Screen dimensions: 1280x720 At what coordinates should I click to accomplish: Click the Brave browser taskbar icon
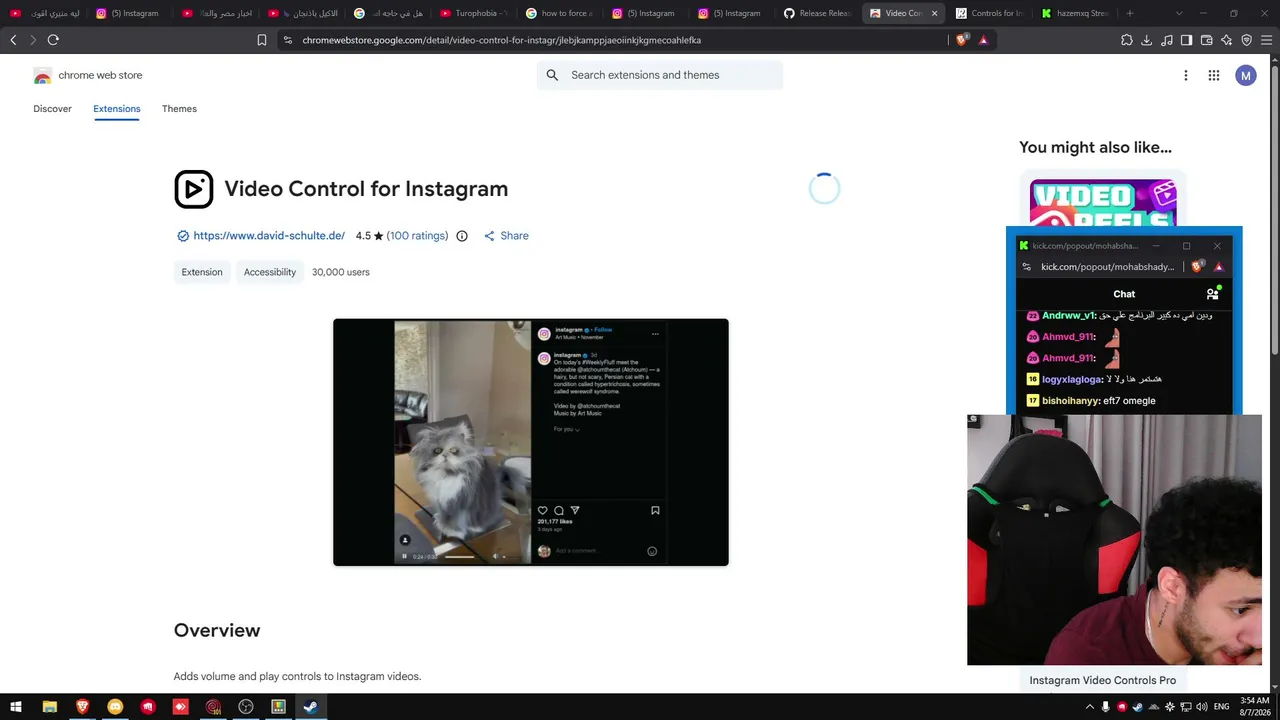coord(82,707)
